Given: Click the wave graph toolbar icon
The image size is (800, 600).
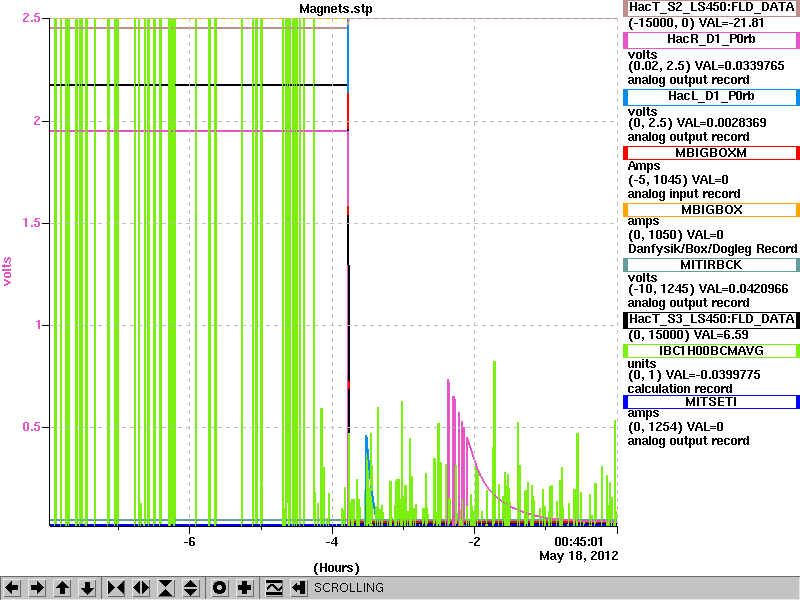Looking at the screenshot, I should pyautogui.click(x=274, y=588).
